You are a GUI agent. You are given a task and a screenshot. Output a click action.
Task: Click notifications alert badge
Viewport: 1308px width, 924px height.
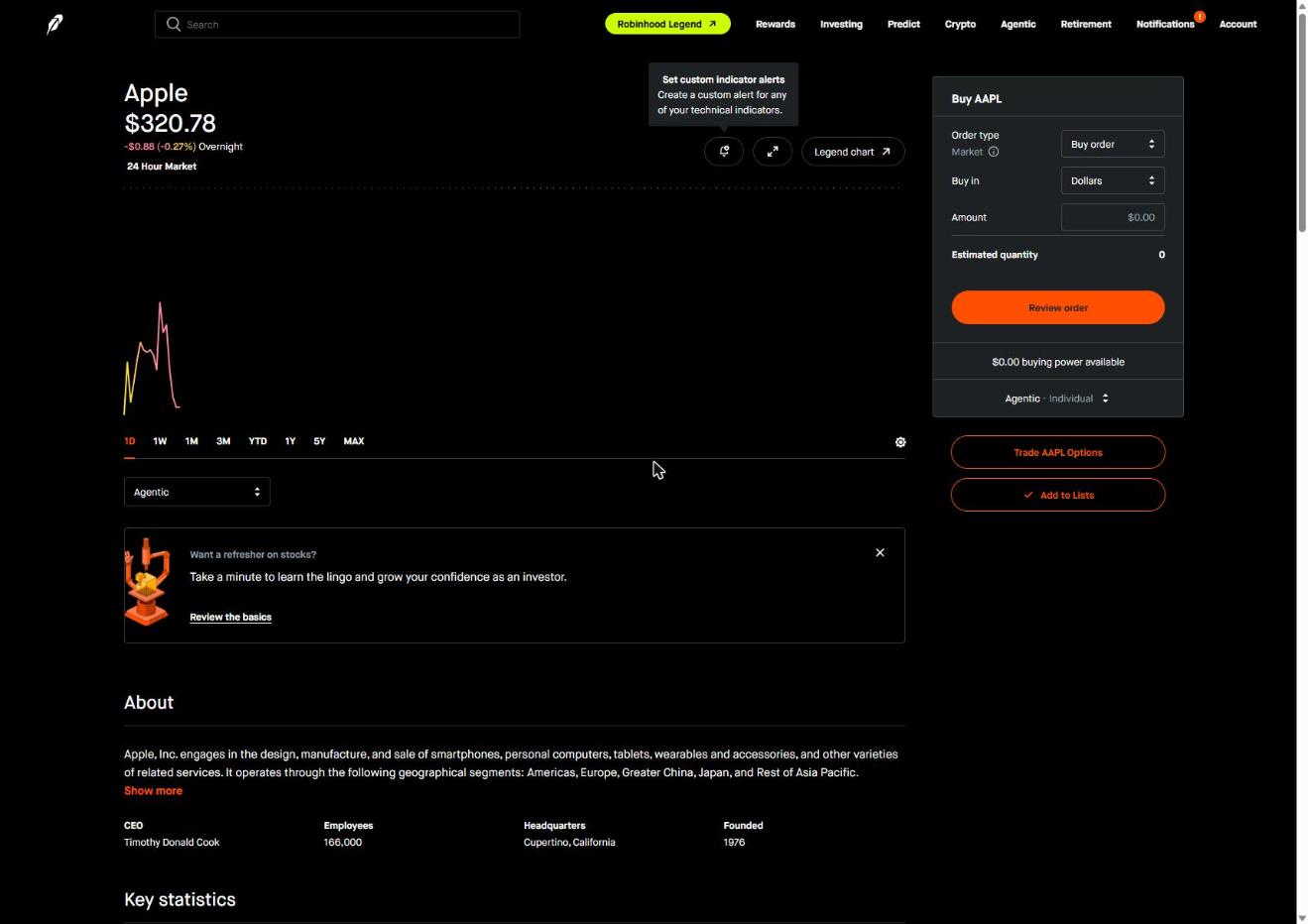click(x=1200, y=16)
